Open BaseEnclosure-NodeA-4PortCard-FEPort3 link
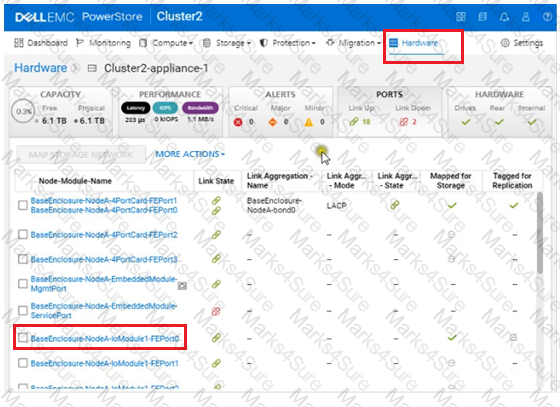 click(104, 259)
